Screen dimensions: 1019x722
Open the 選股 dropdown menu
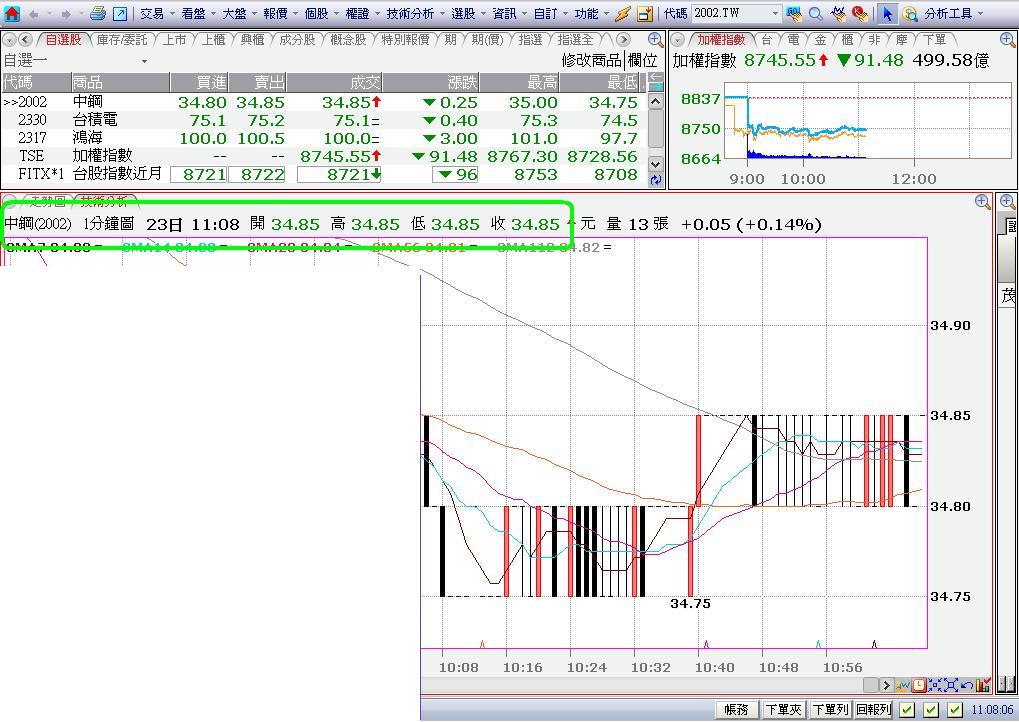tap(469, 13)
